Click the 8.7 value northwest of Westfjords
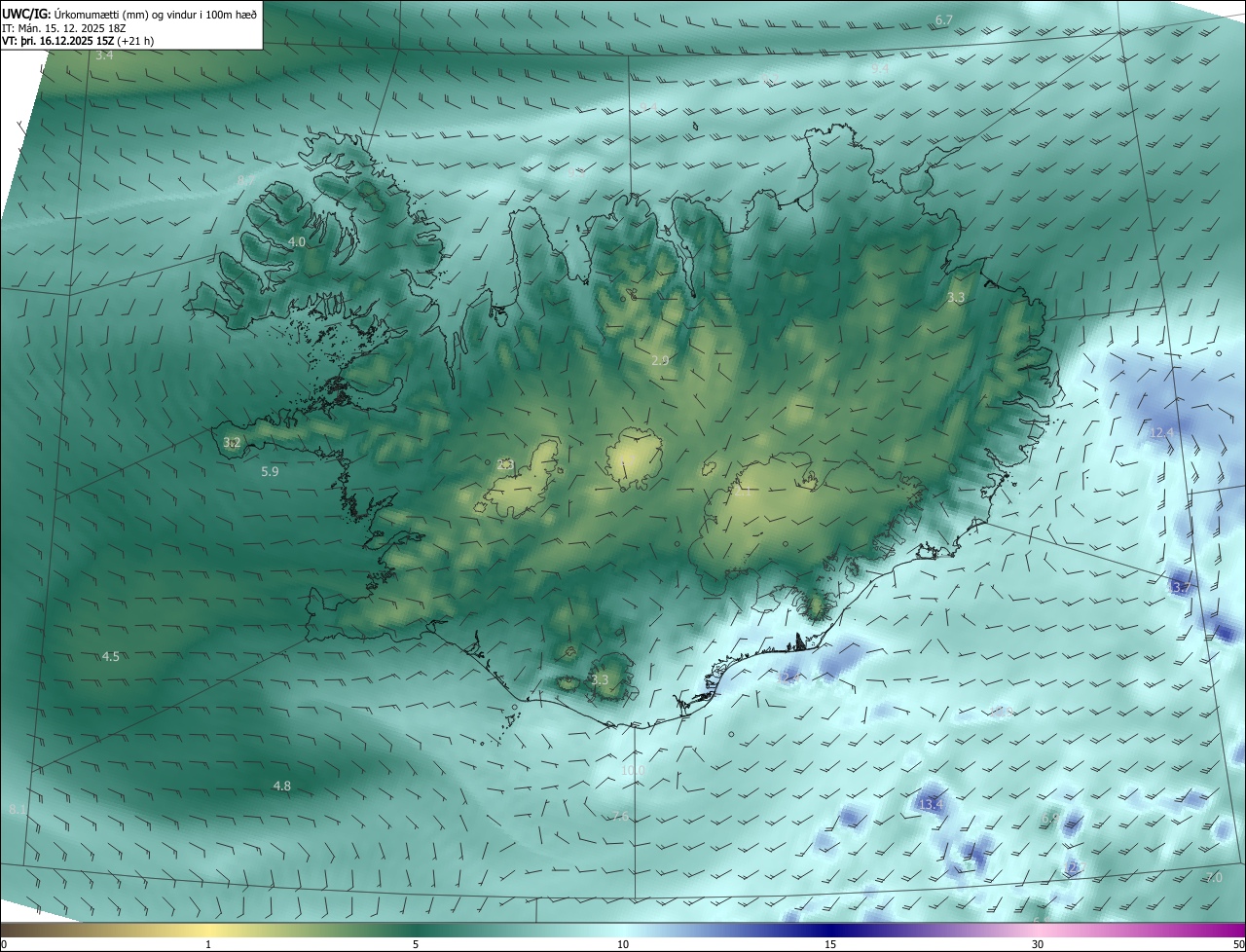Screen dimensions: 1246x952 (x=246, y=181)
